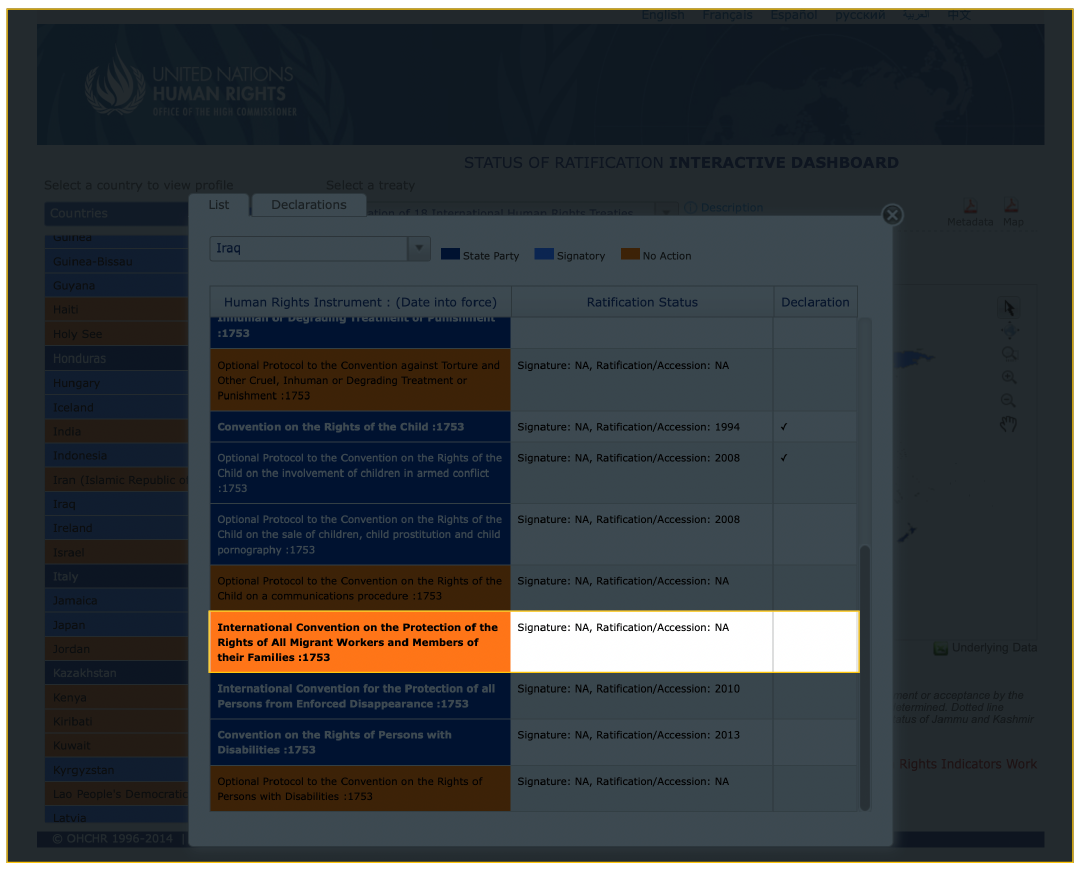Switch to the Declarations tab
The height and width of the screenshot is (871, 1081).
click(309, 205)
